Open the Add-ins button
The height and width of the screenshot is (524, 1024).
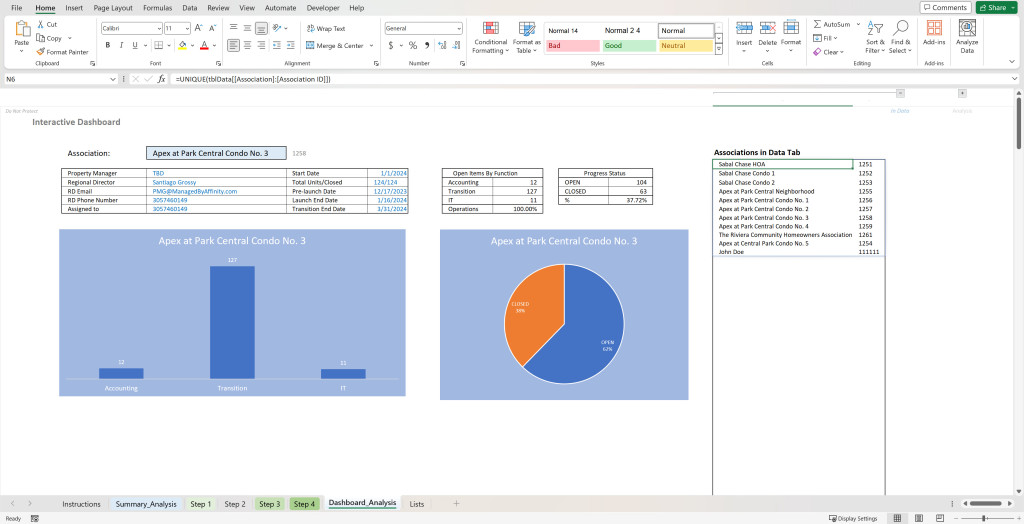(934, 34)
